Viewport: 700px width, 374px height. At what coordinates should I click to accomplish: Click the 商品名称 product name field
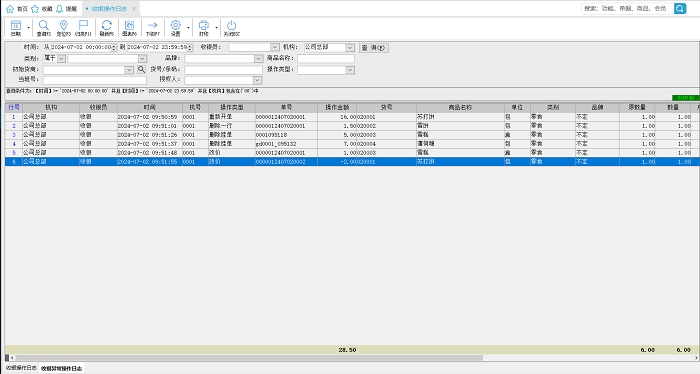pyautogui.click(x=326, y=58)
